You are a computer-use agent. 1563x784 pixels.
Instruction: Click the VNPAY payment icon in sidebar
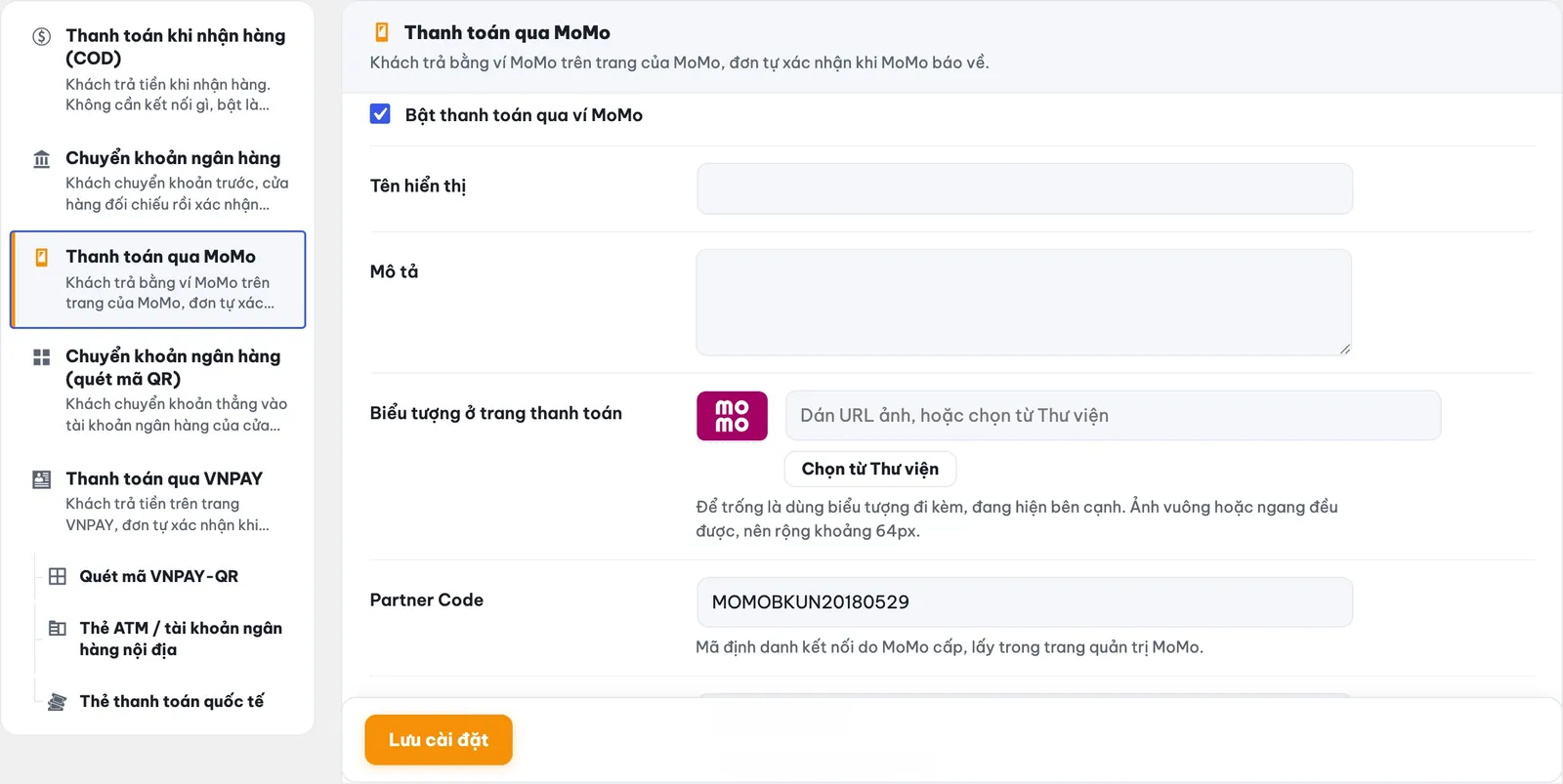tap(42, 479)
